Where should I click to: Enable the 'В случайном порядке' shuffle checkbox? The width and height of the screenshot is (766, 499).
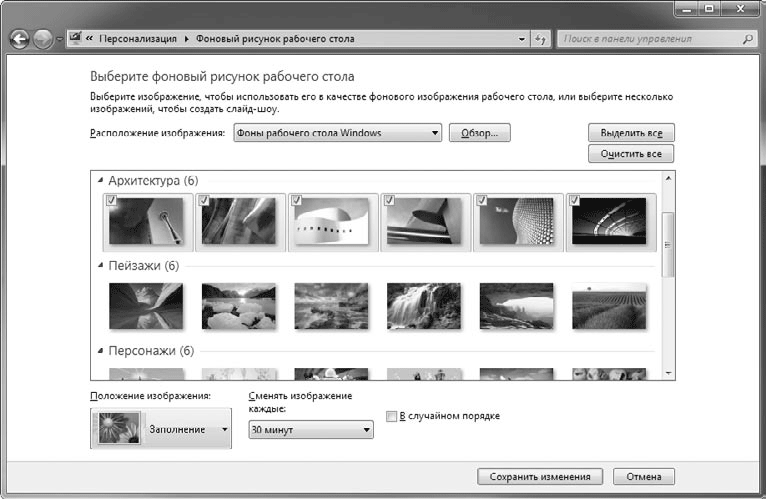(x=392, y=416)
